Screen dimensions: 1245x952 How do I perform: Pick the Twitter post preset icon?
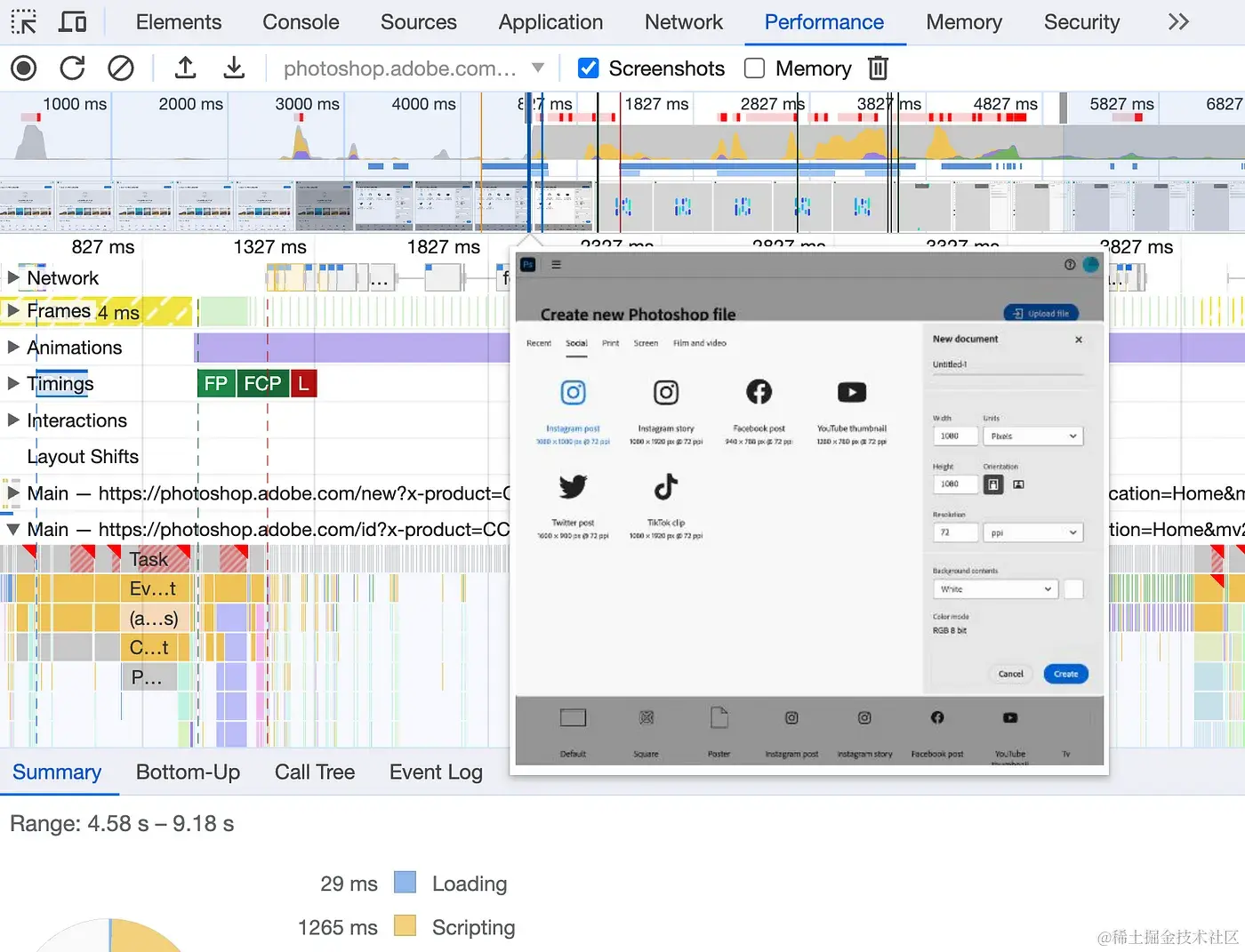[574, 486]
